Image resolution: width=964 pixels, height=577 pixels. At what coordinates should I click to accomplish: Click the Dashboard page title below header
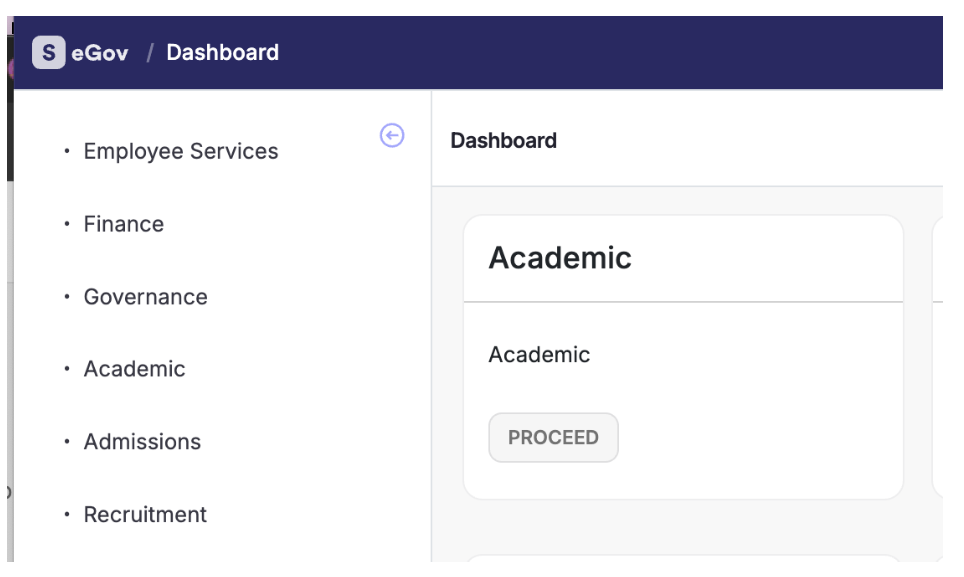[x=503, y=141]
